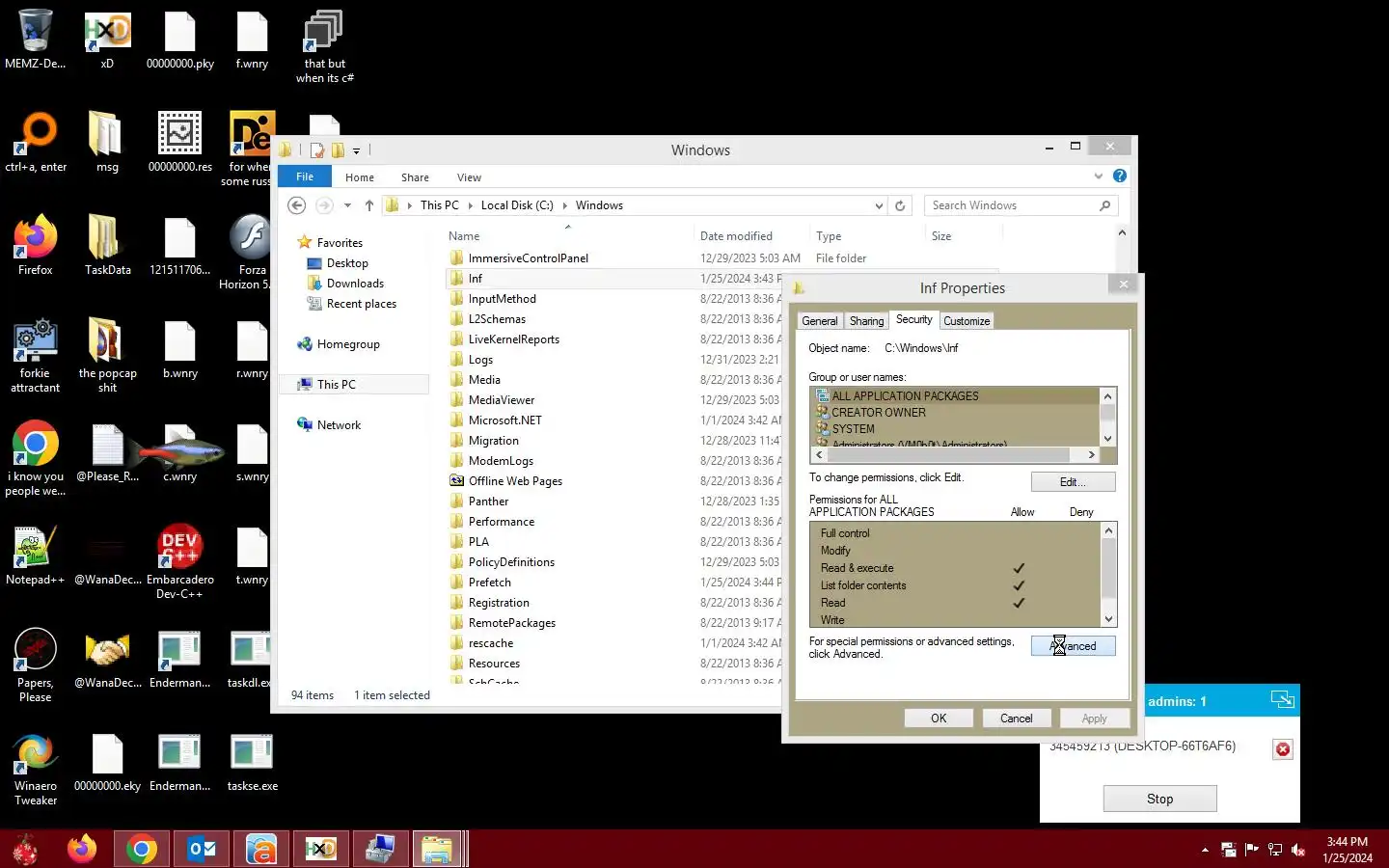The width and height of the screenshot is (1389, 868).
Task: Click the Edit... permissions button
Action: (1073, 482)
